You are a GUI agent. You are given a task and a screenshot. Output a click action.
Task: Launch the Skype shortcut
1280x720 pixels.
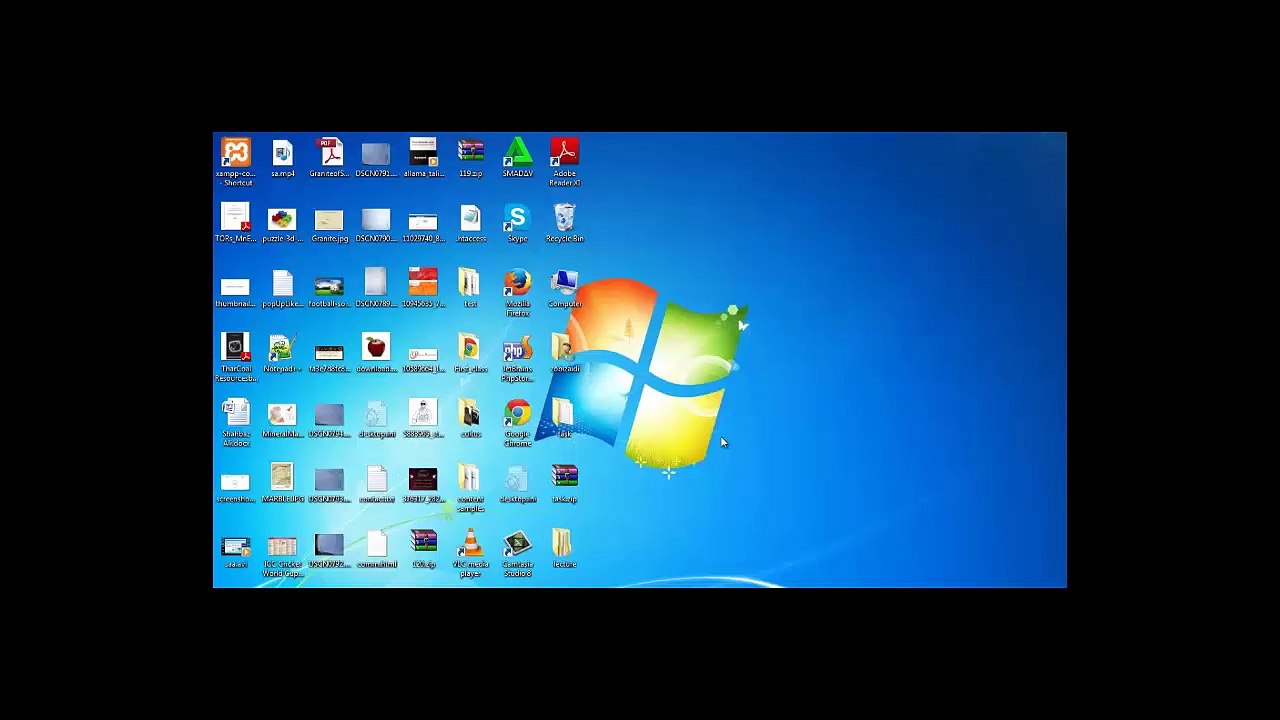tap(517, 218)
